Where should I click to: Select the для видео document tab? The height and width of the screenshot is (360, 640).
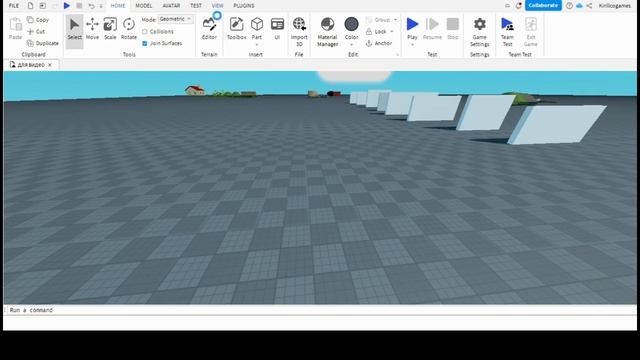(x=31, y=64)
